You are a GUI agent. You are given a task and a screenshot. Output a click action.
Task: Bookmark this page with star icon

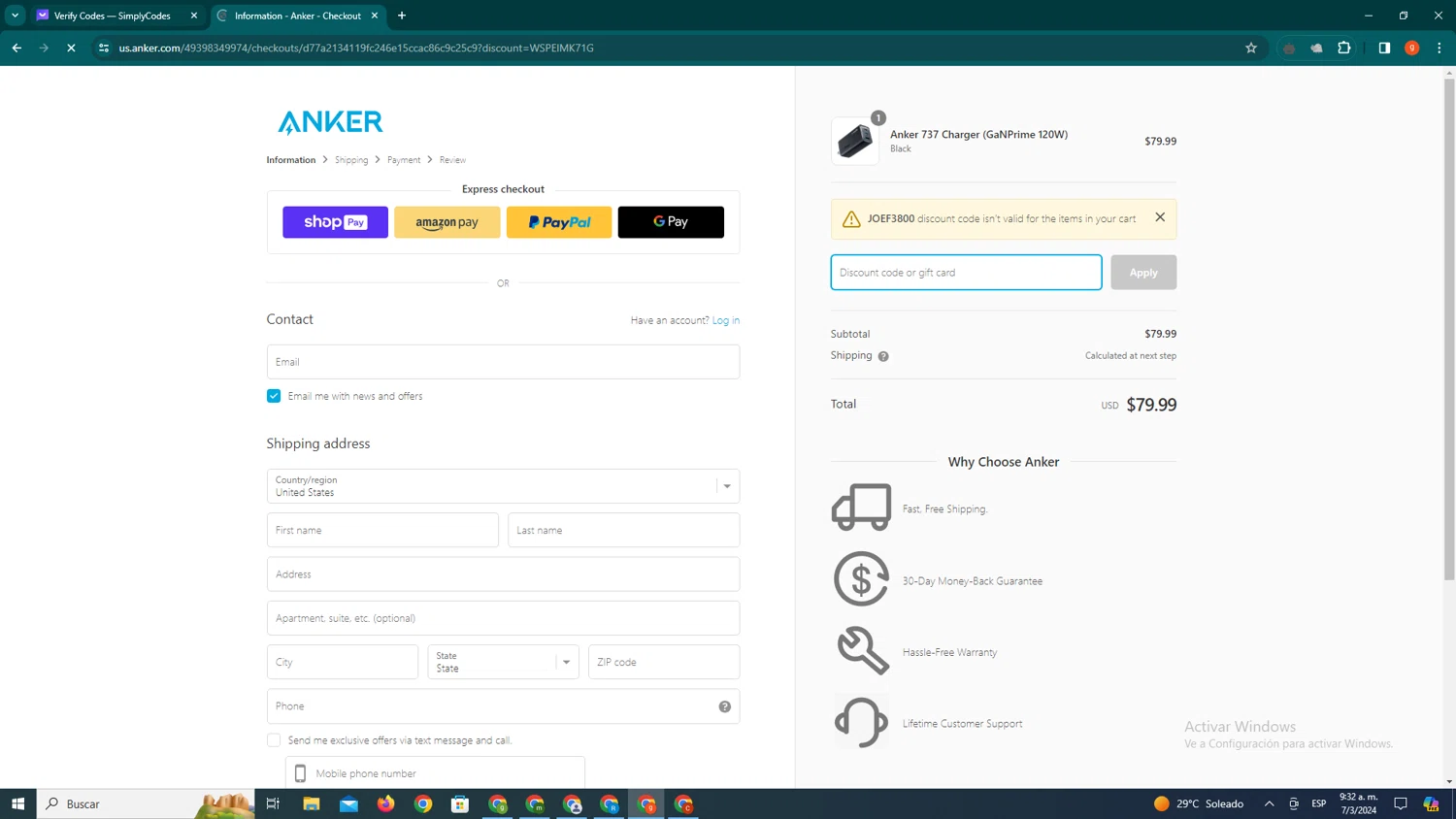tap(1251, 48)
